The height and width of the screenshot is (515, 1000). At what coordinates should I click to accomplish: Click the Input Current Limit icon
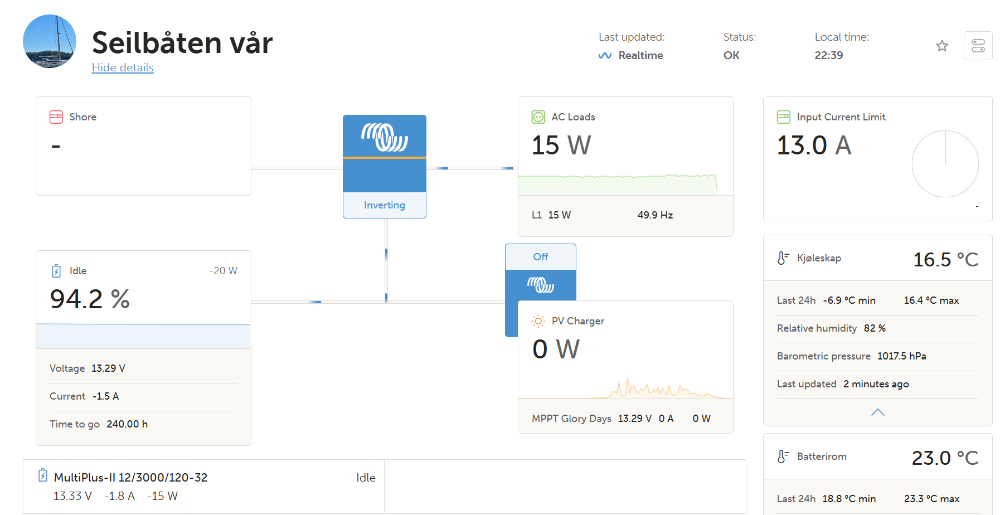784,117
